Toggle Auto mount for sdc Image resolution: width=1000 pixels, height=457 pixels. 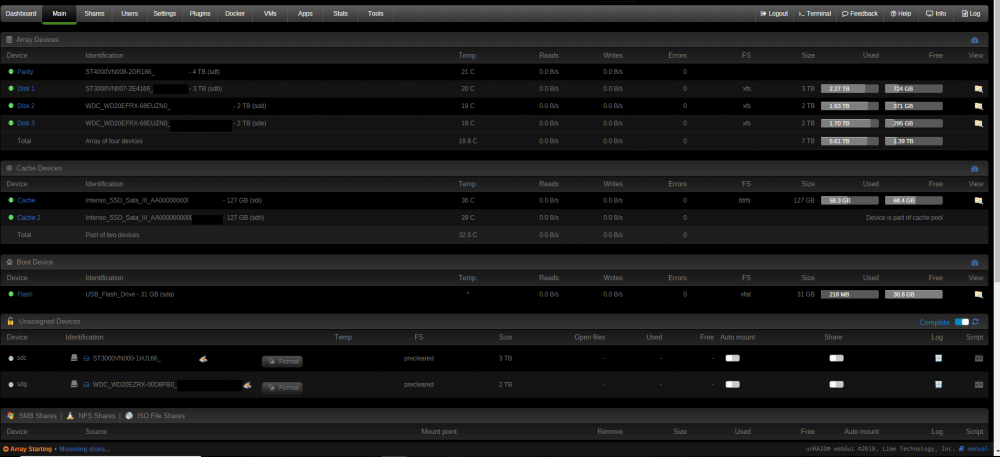point(733,358)
